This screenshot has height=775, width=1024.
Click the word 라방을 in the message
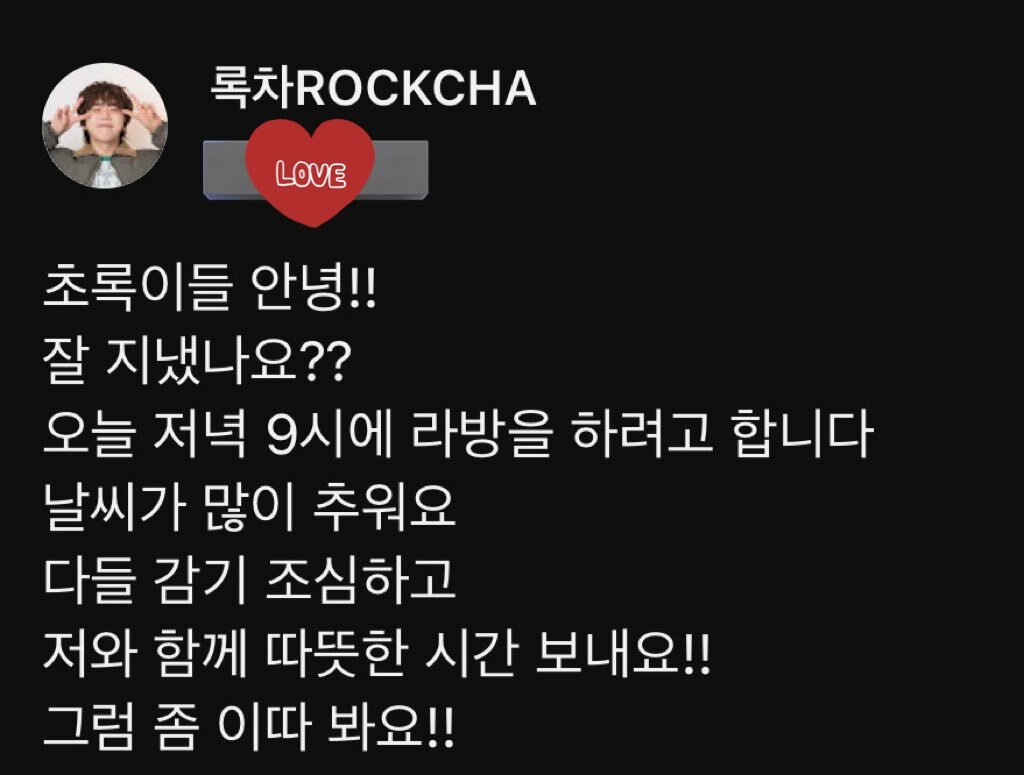(482, 434)
